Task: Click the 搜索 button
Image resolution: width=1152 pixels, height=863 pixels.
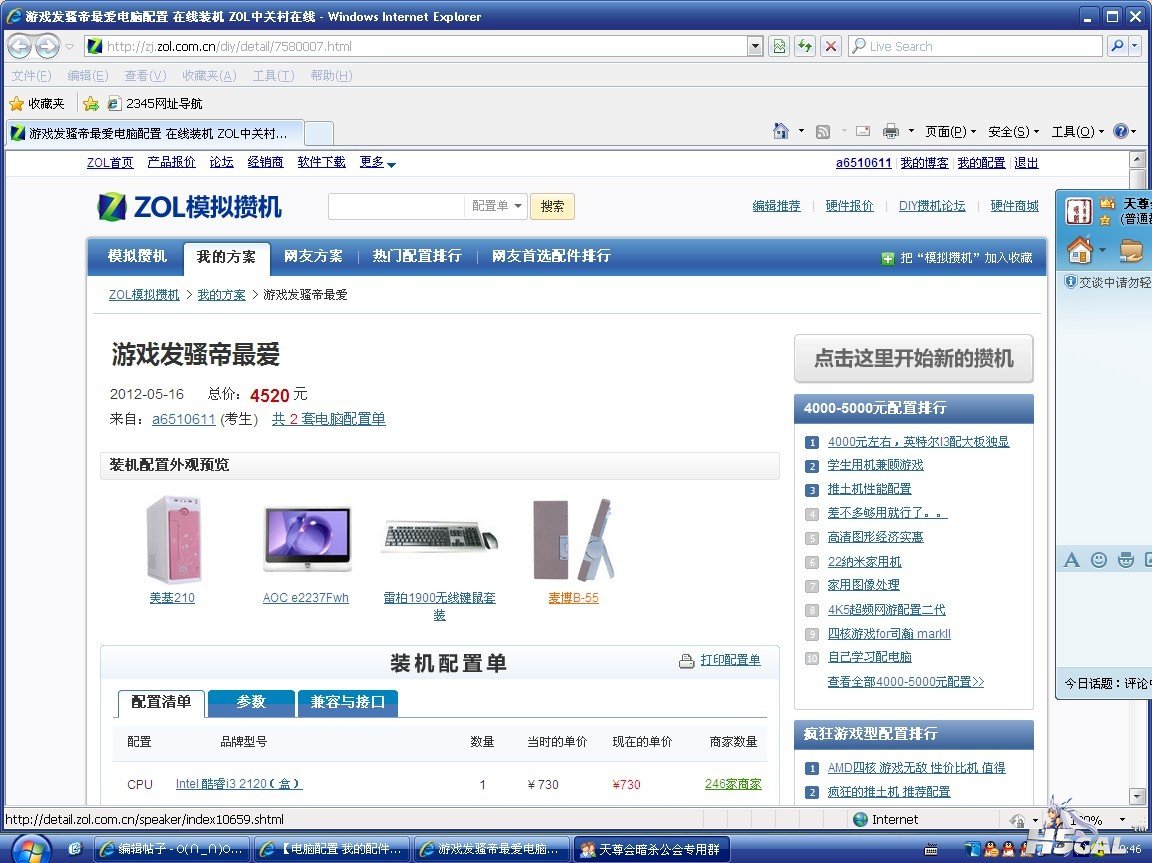Action: tap(552, 206)
